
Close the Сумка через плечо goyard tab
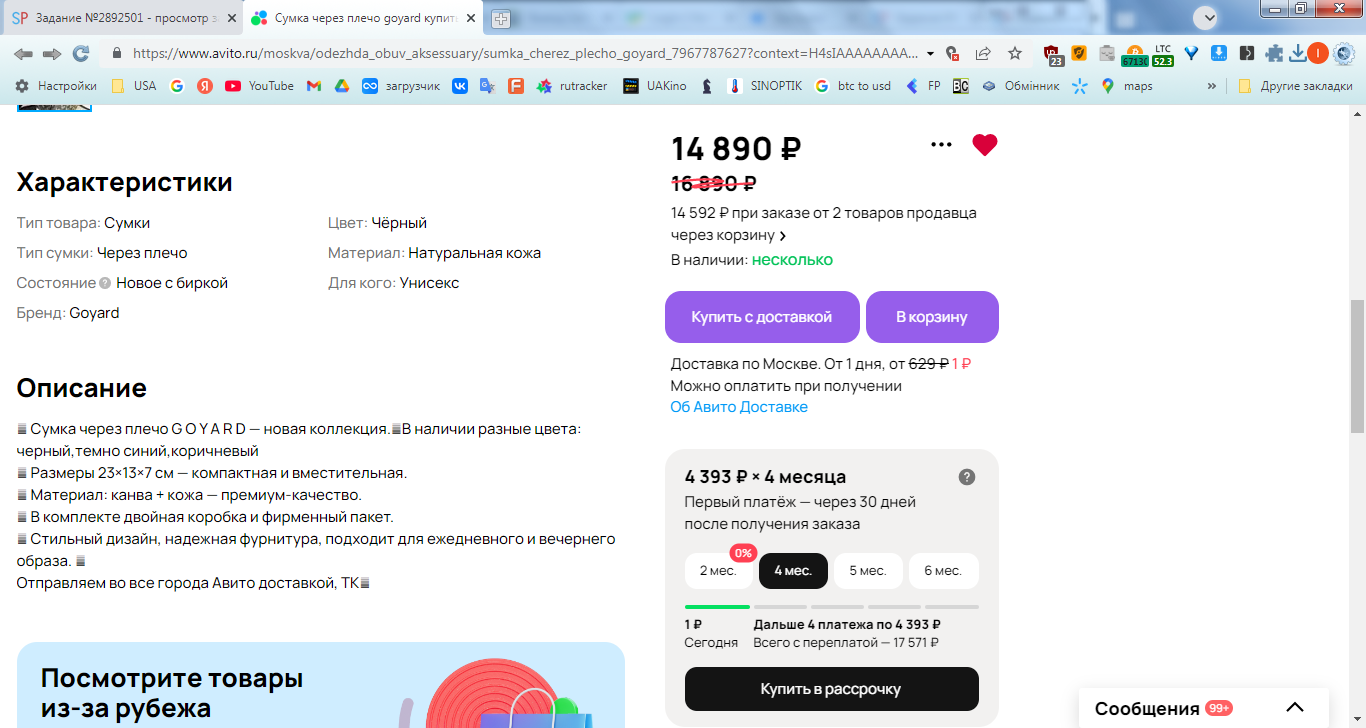(x=471, y=18)
